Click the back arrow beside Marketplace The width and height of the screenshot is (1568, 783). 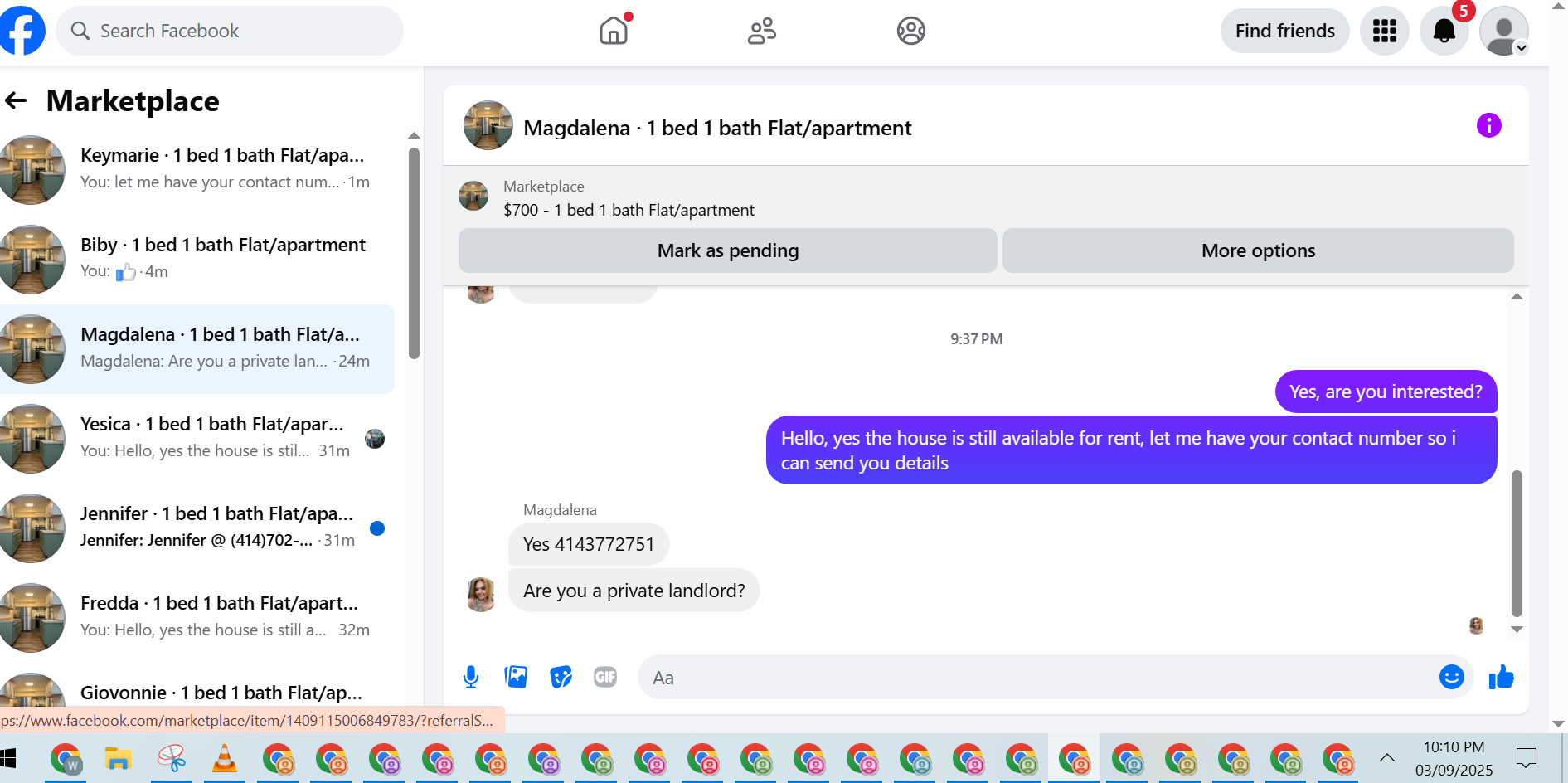pos(16,101)
